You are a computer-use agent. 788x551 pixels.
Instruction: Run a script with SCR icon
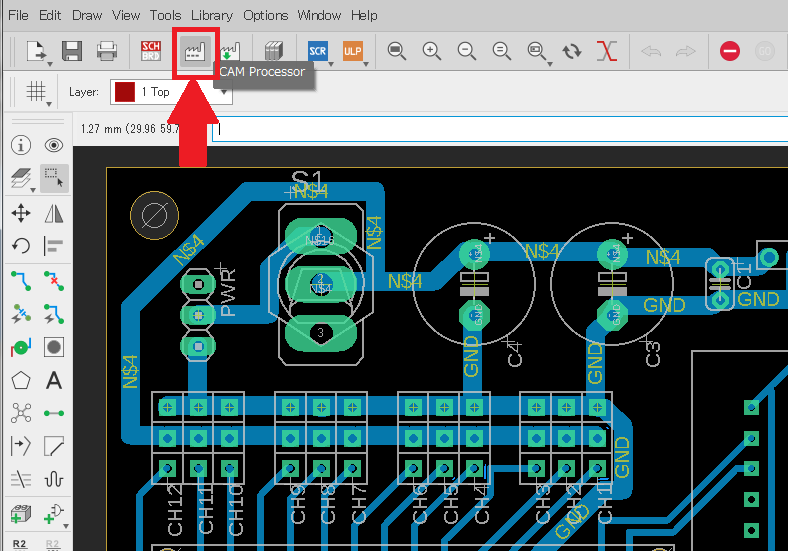[x=318, y=51]
